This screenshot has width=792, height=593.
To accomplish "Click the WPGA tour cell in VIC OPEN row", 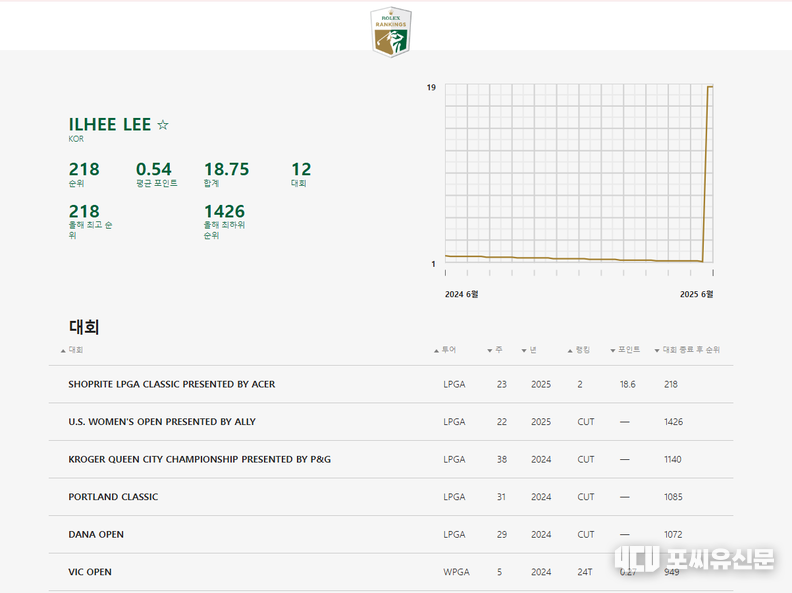I will pyautogui.click(x=457, y=572).
